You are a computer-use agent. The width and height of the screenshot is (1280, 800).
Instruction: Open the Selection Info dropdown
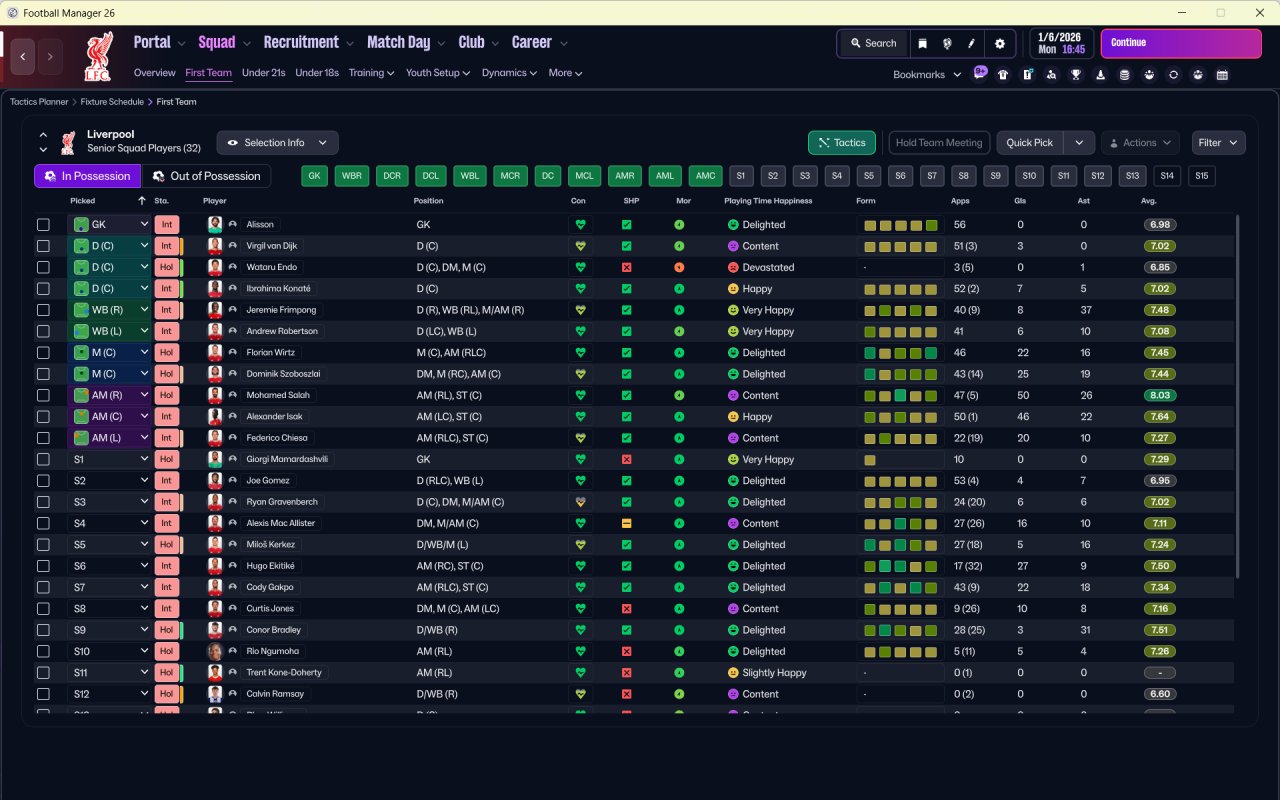[x=278, y=143]
